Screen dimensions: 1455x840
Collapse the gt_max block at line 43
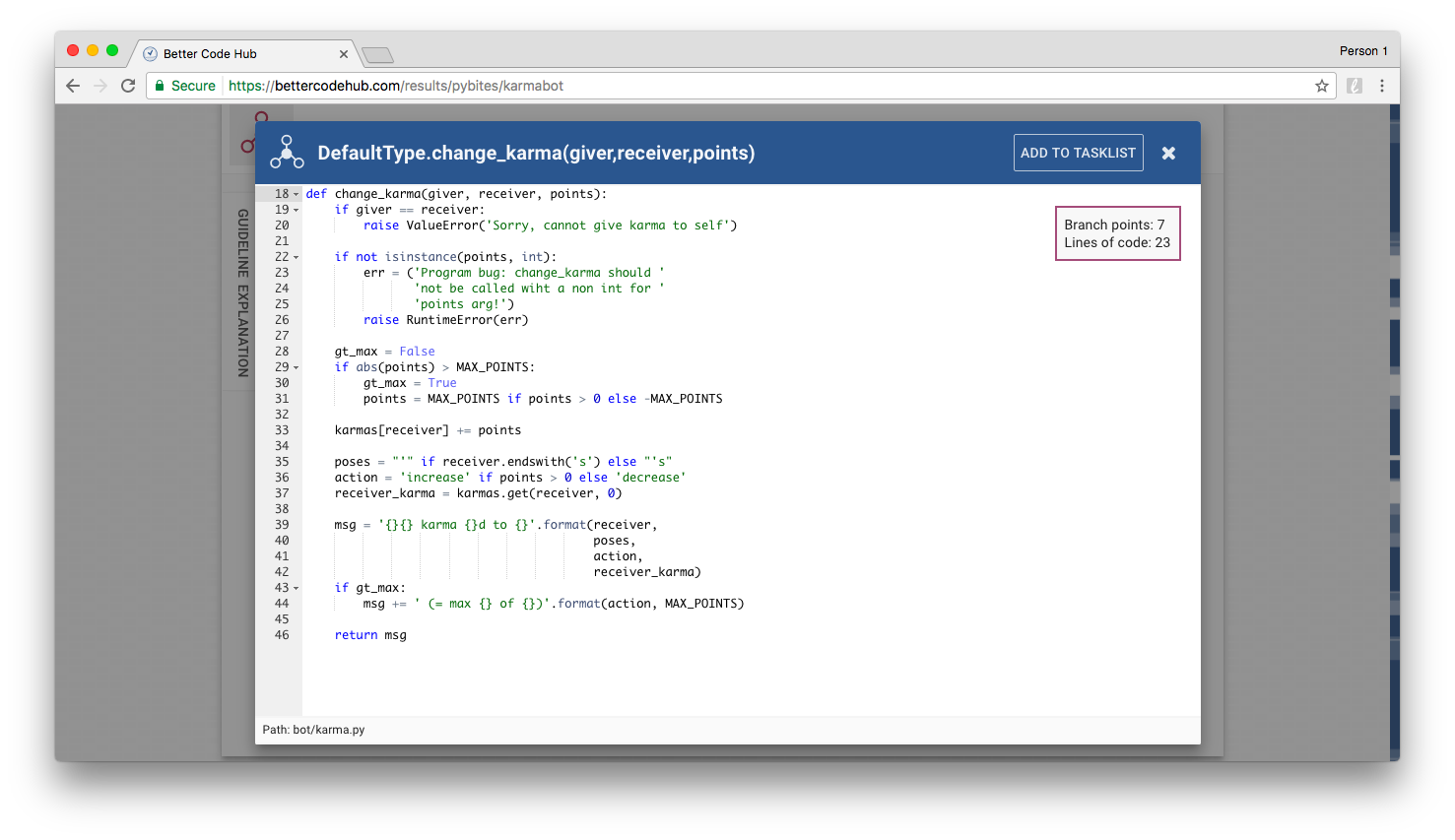coord(295,588)
